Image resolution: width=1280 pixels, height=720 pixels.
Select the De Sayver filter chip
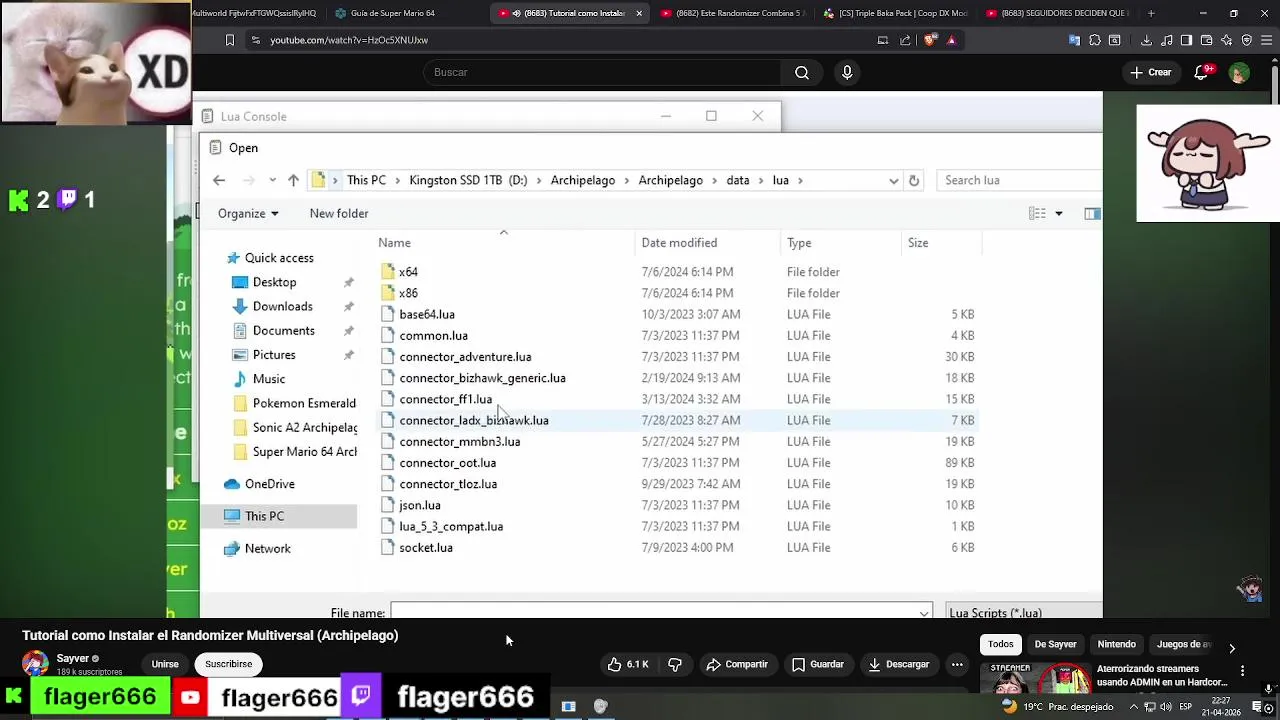(1055, 644)
